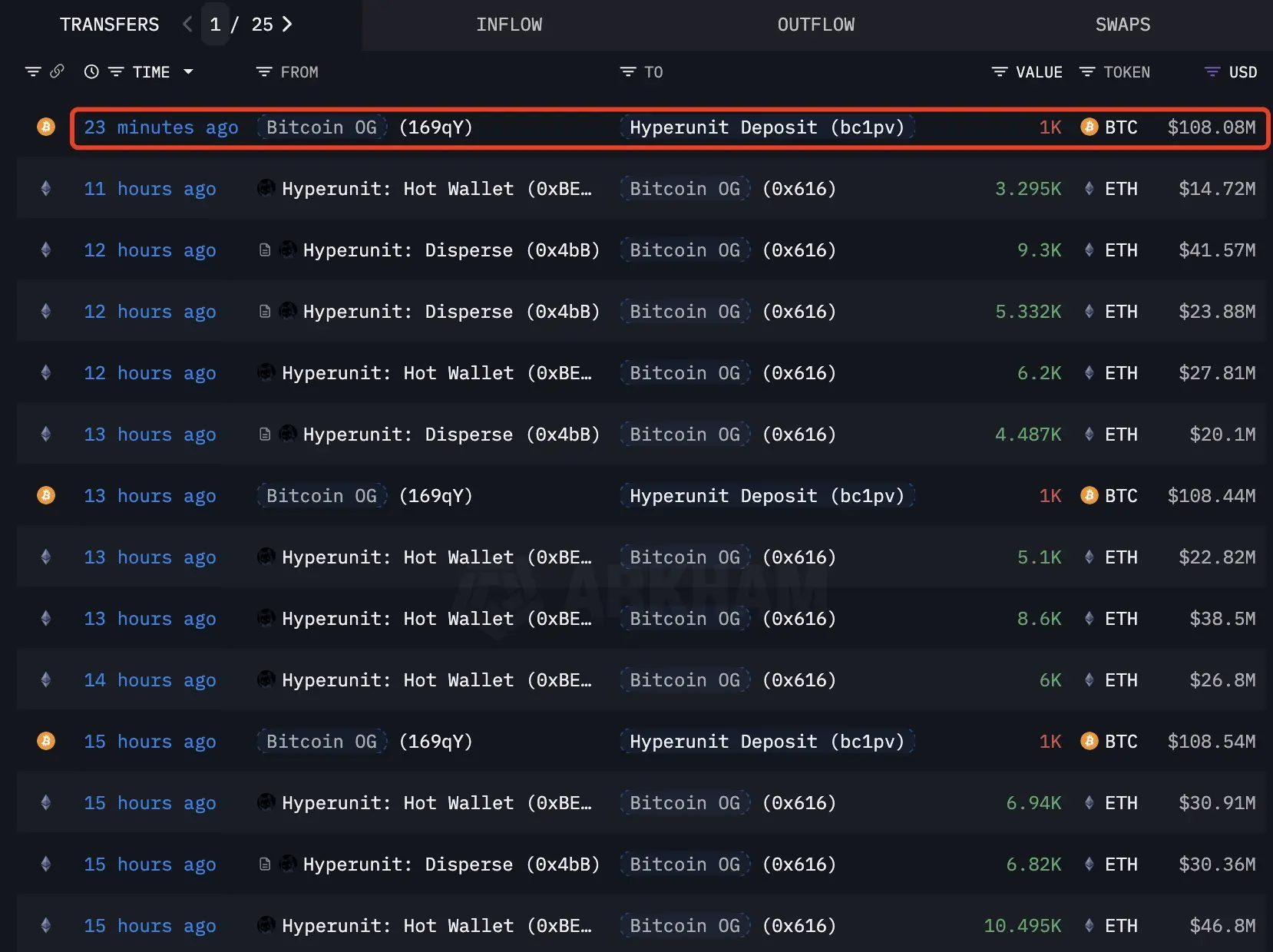Click contract document icon in $30.36M row

pyautogui.click(x=265, y=864)
